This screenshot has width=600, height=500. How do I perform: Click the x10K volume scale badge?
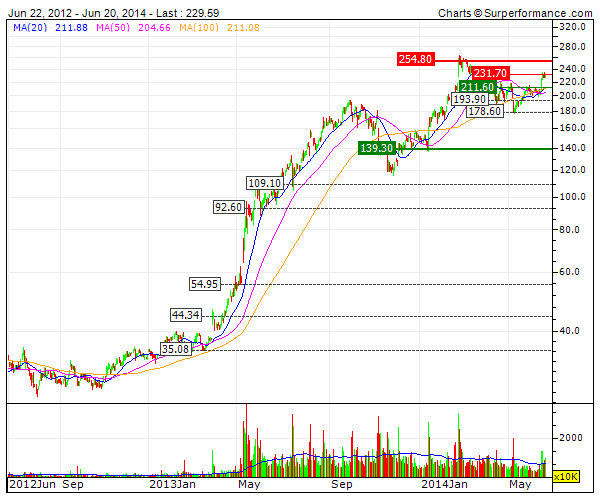566,477
